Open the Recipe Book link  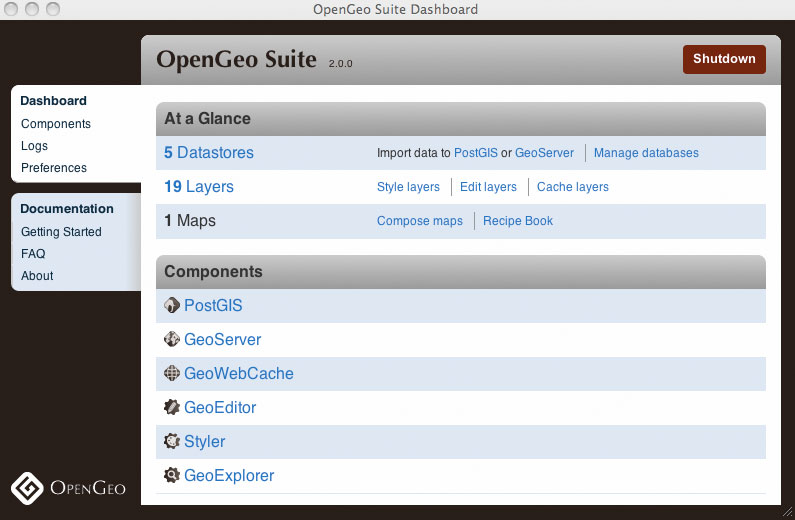(518, 221)
